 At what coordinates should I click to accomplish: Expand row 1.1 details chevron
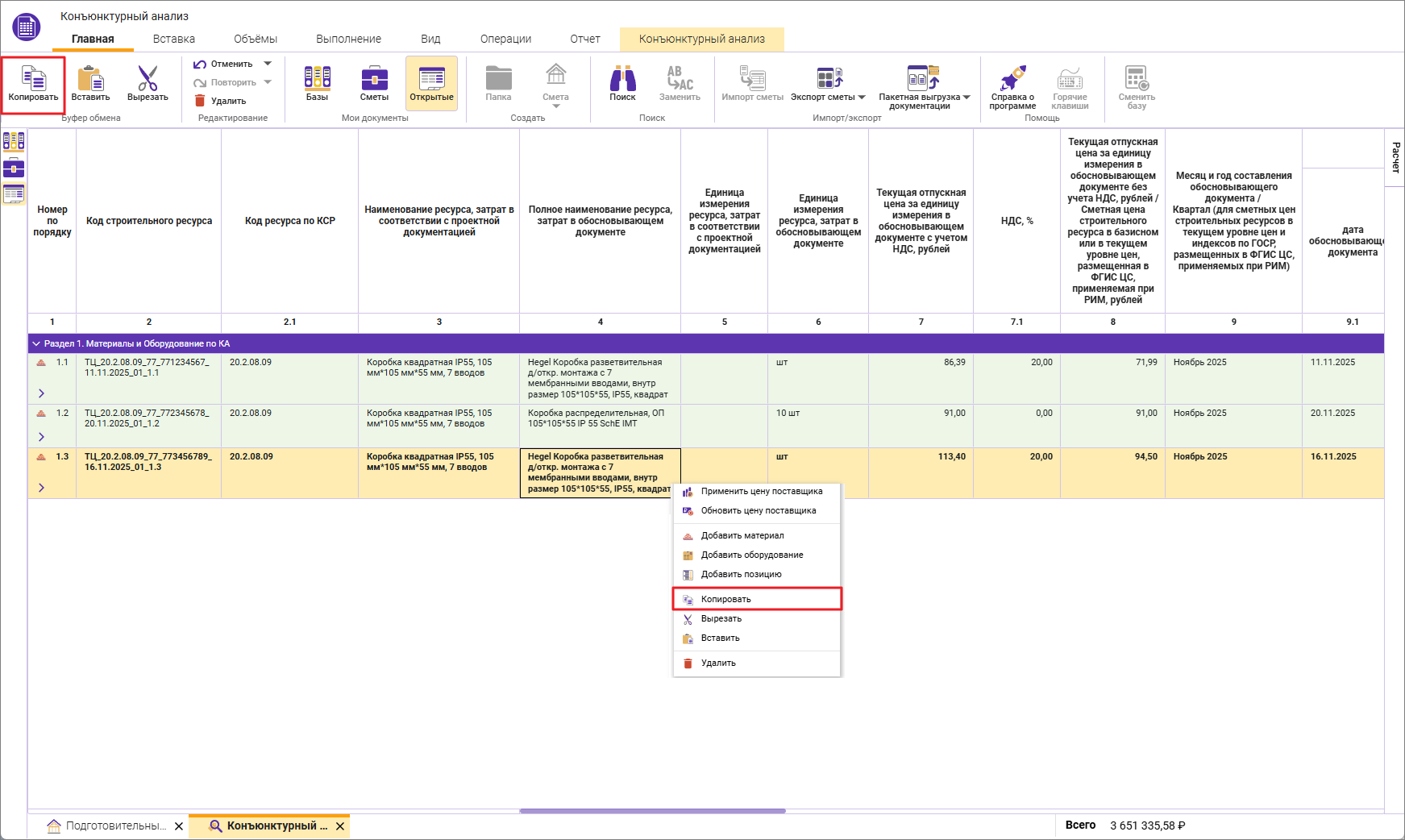click(41, 393)
